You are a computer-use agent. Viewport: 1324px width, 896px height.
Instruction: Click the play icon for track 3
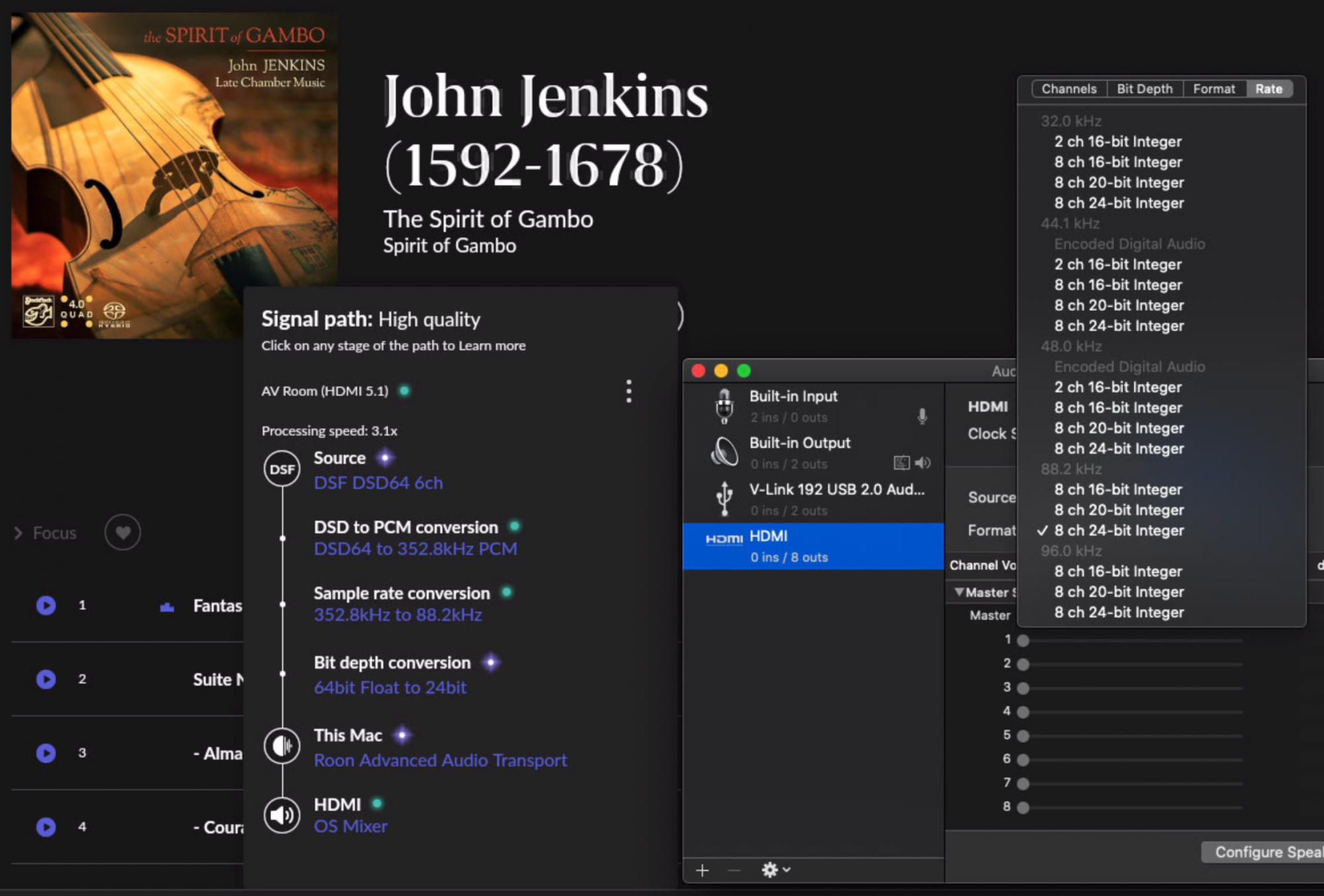pos(46,752)
